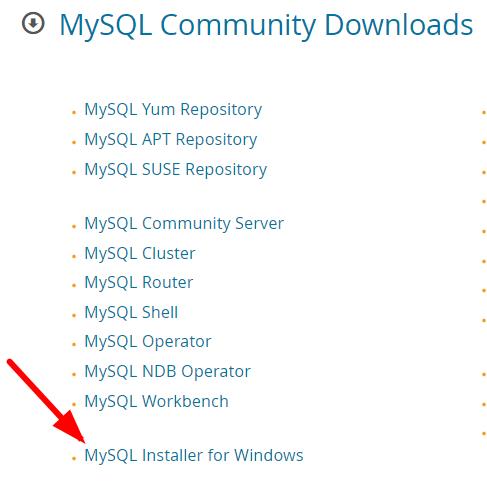Select the MySQL Shell link
The width and height of the screenshot is (487, 497).
pyautogui.click(x=131, y=312)
